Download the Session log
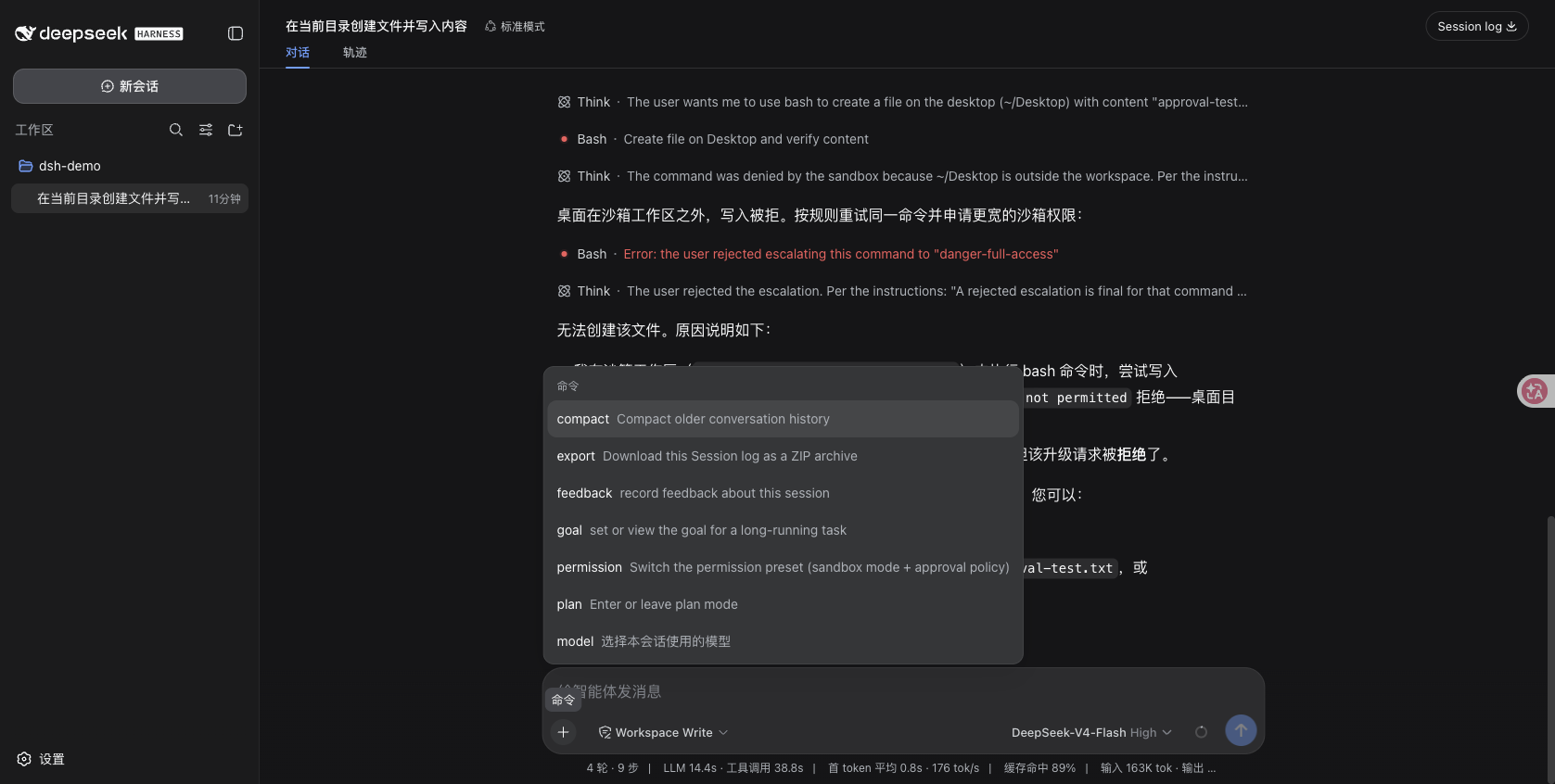The width and height of the screenshot is (1555, 784). coord(1477,26)
